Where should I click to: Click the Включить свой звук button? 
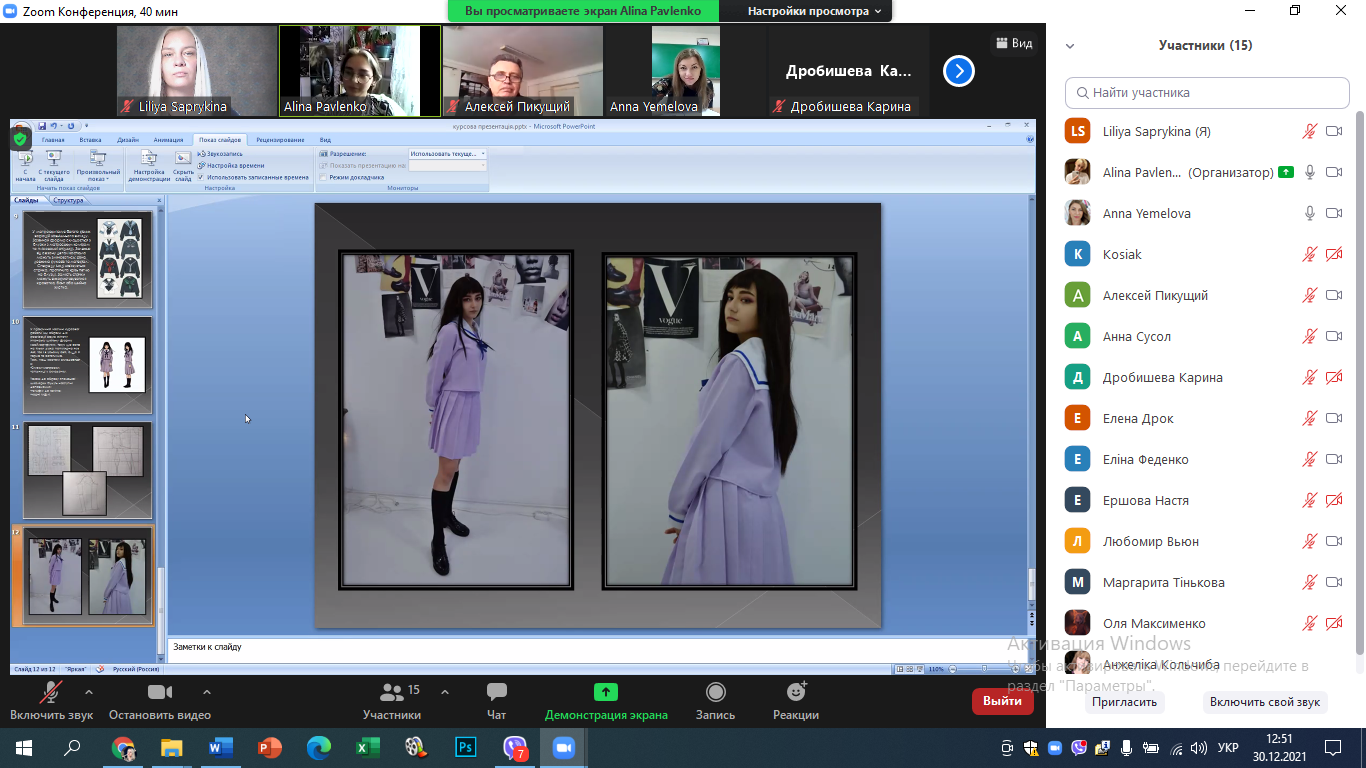(x=1265, y=702)
